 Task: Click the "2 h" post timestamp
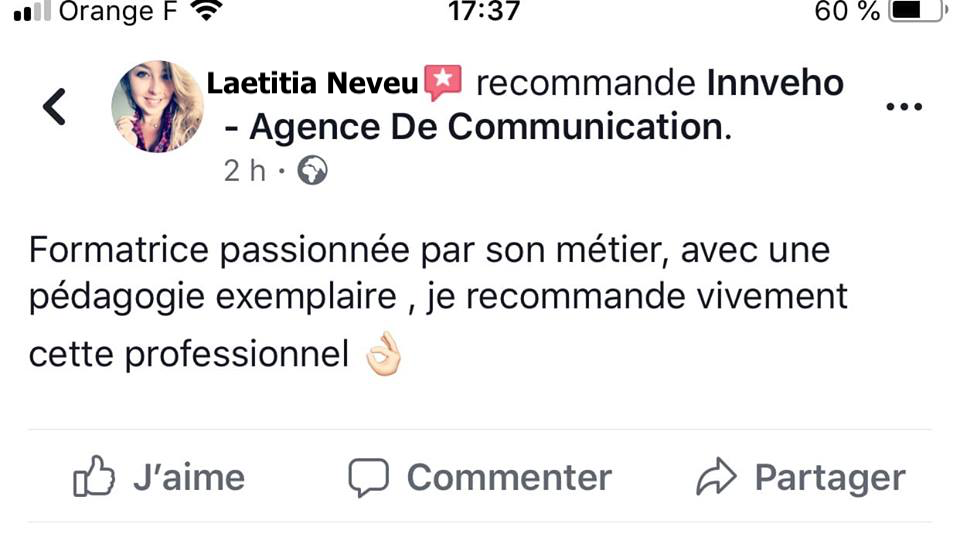coord(245,171)
